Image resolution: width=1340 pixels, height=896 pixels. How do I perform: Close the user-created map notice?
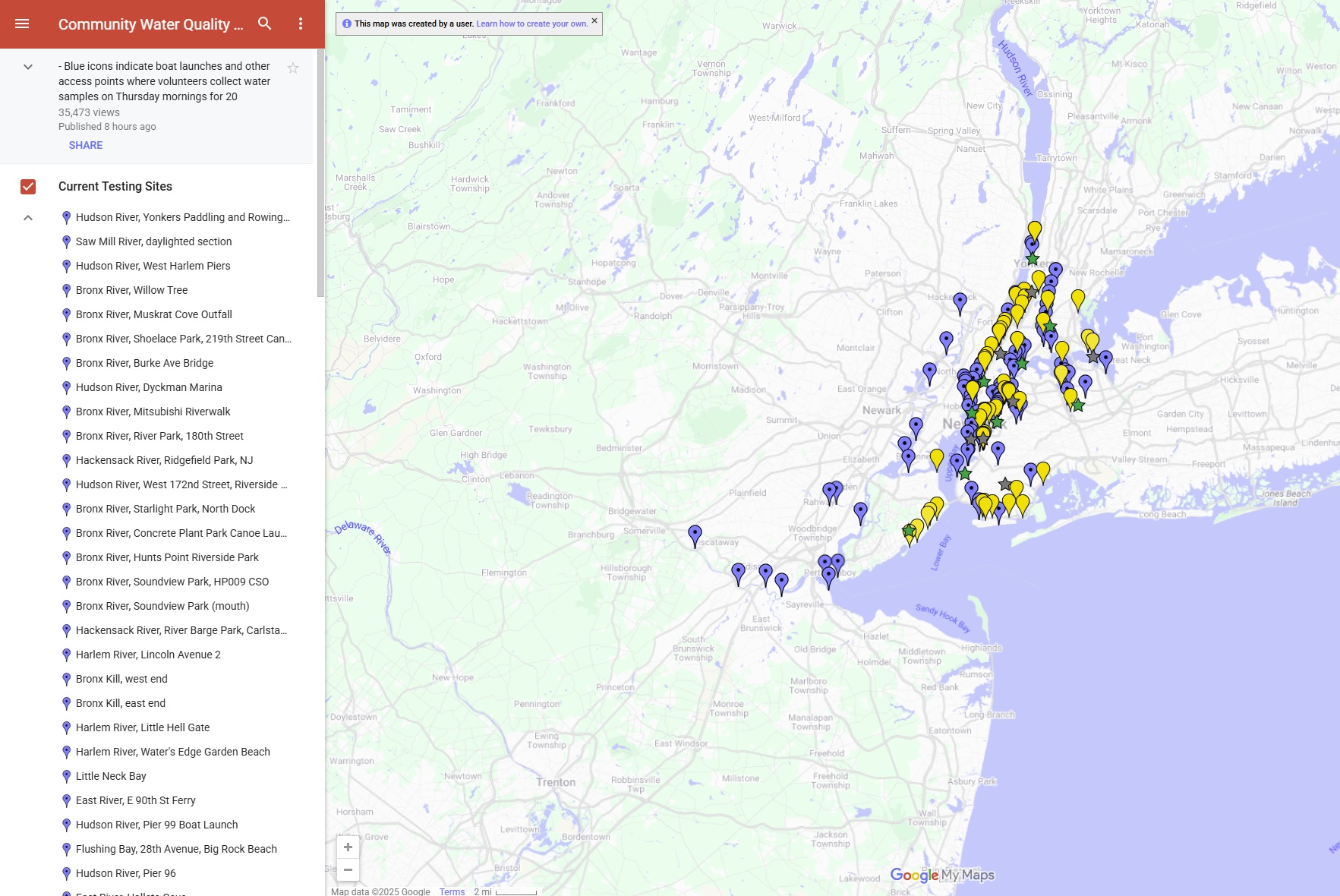pos(594,21)
